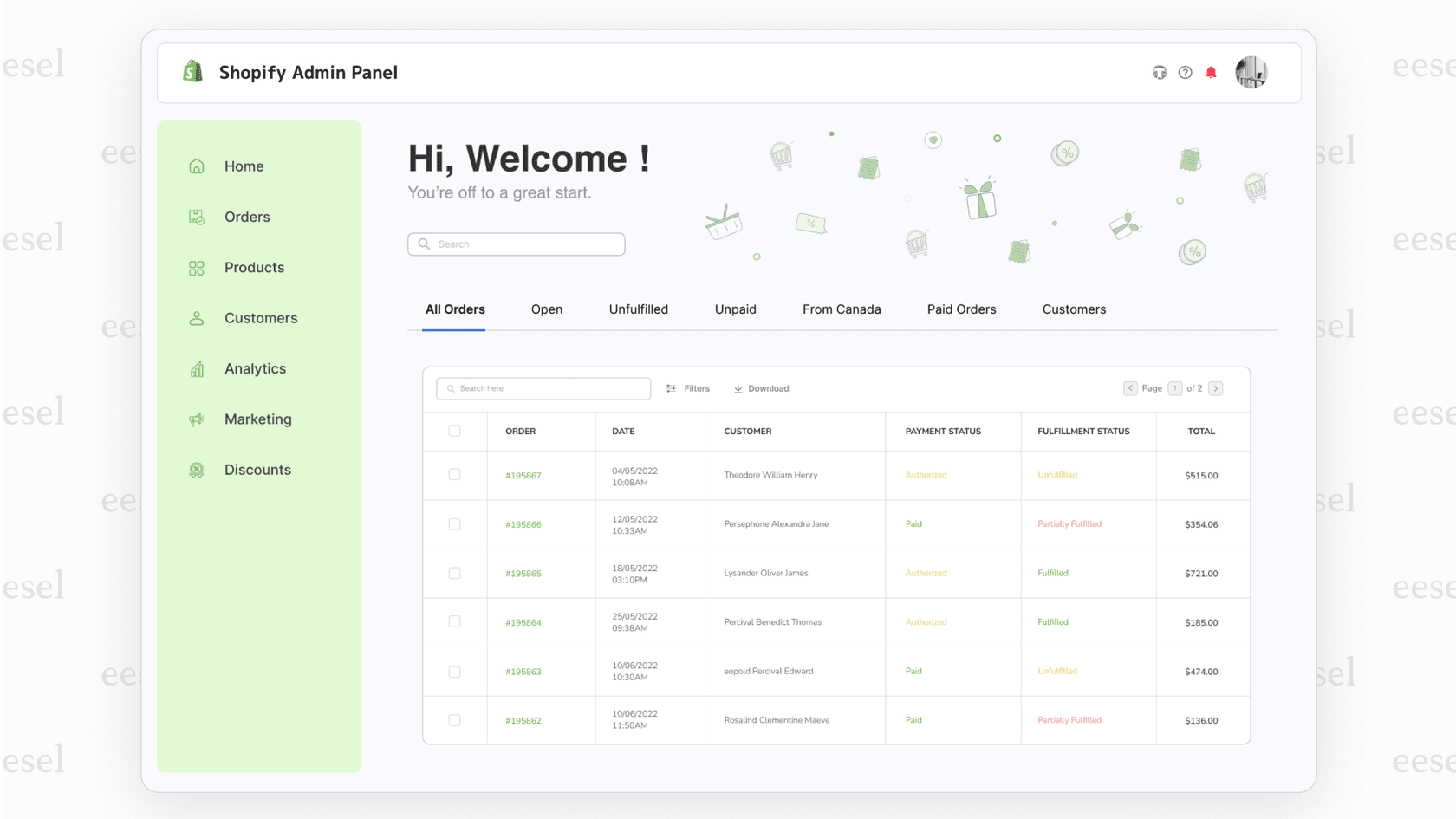The width and height of the screenshot is (1456, 819).
Task: Open order #195865 details link
Action: tap(523, 573)
